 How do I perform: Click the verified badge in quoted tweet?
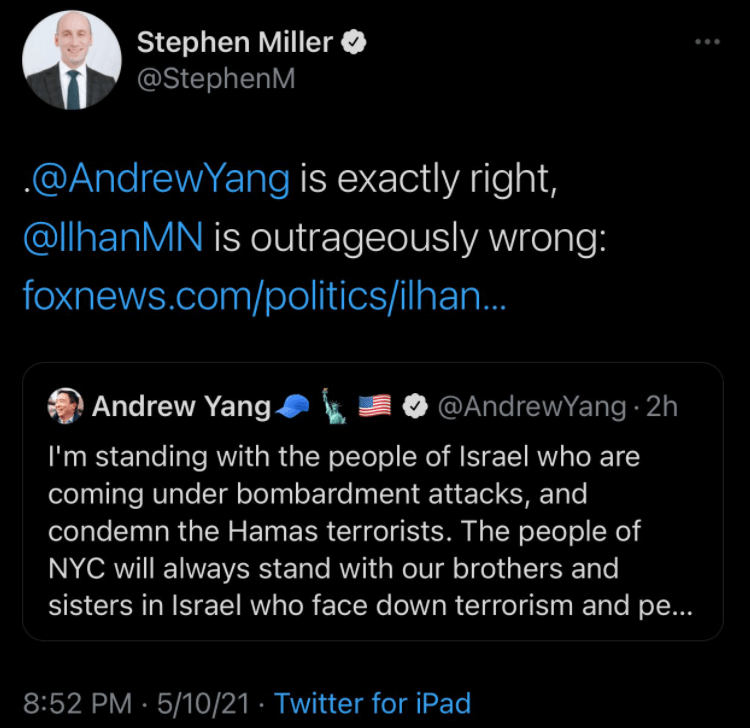click(x=415, y=406)
